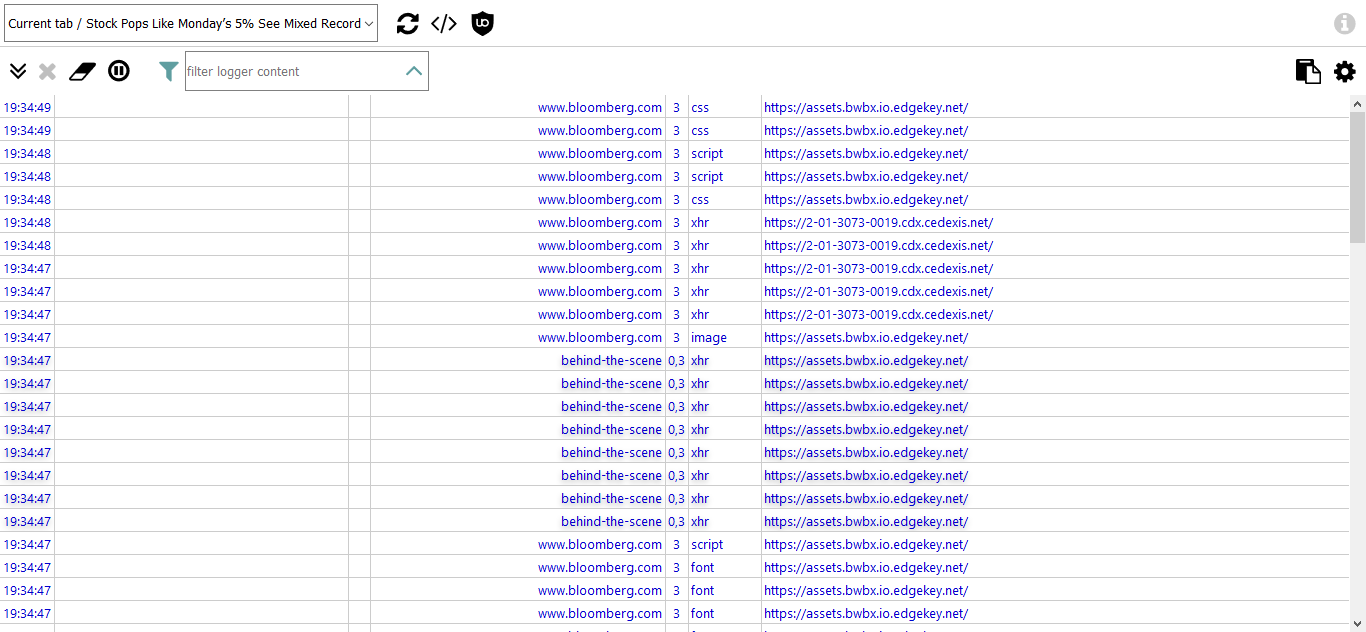Export logger content via clipboard icon
The width and height of the screenshot is (1366, 632).
(1308, 71)
